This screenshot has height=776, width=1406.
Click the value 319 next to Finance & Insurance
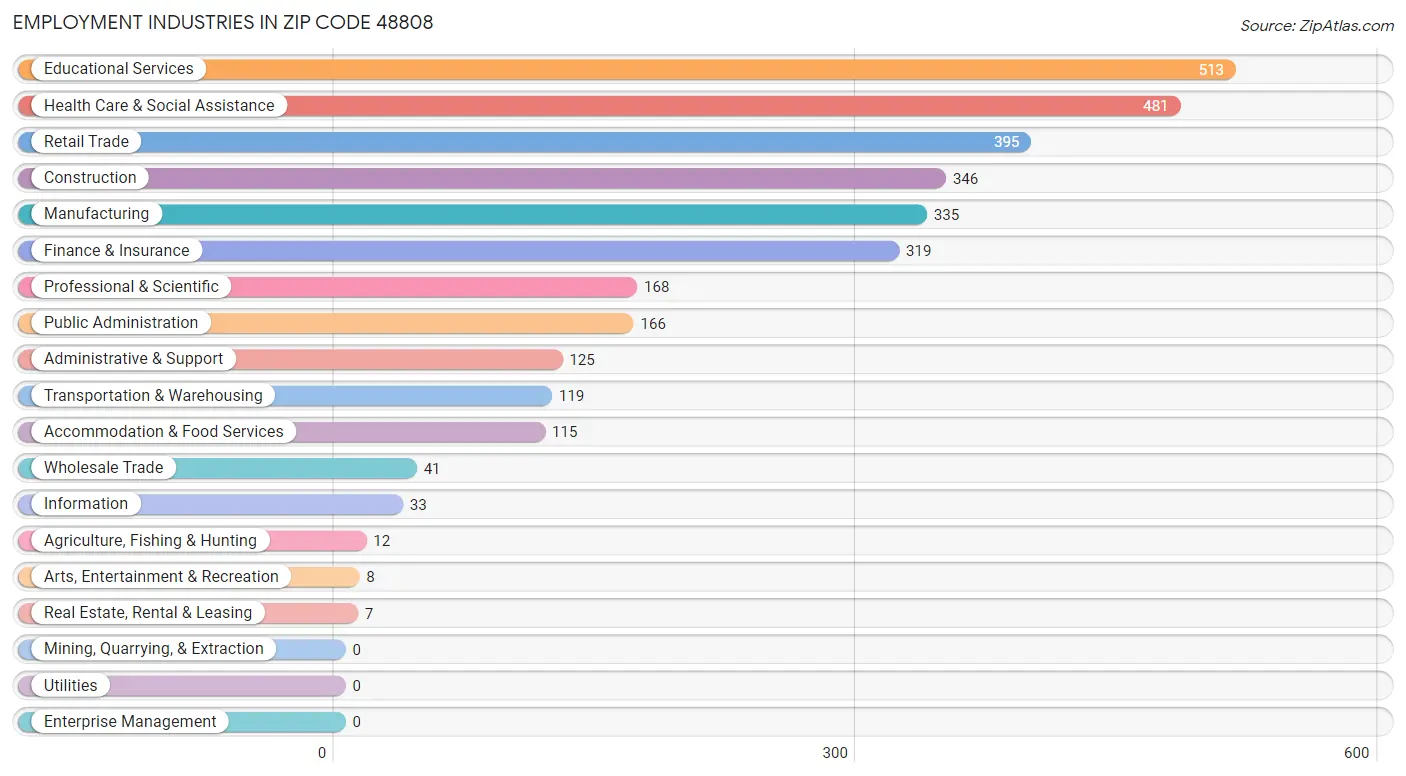[918, 251]
